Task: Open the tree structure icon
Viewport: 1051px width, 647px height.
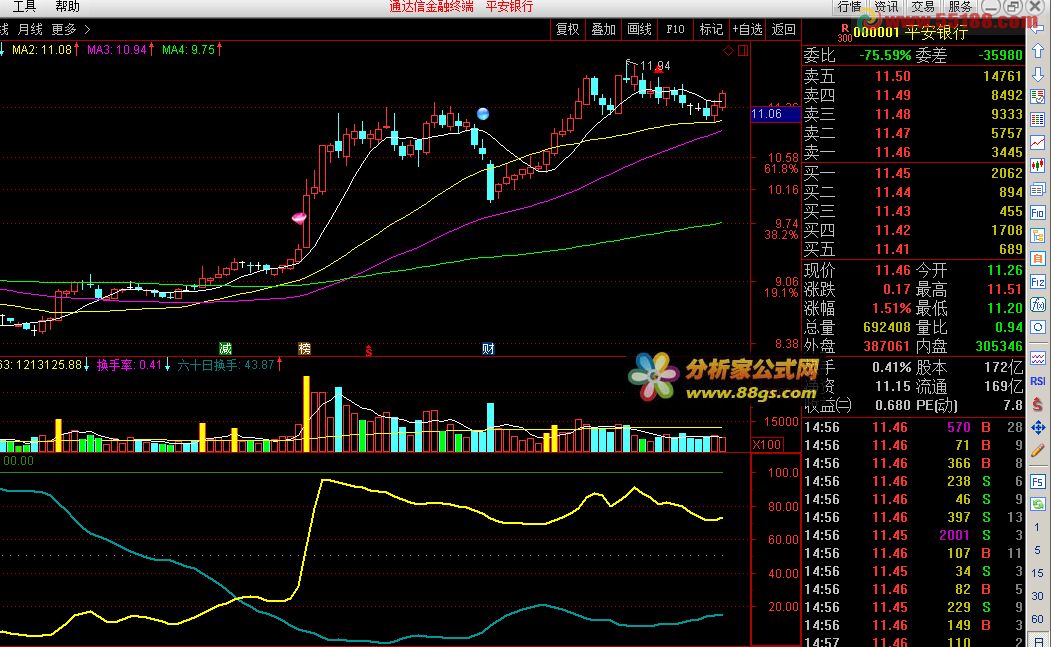Action: point(1038,235)
